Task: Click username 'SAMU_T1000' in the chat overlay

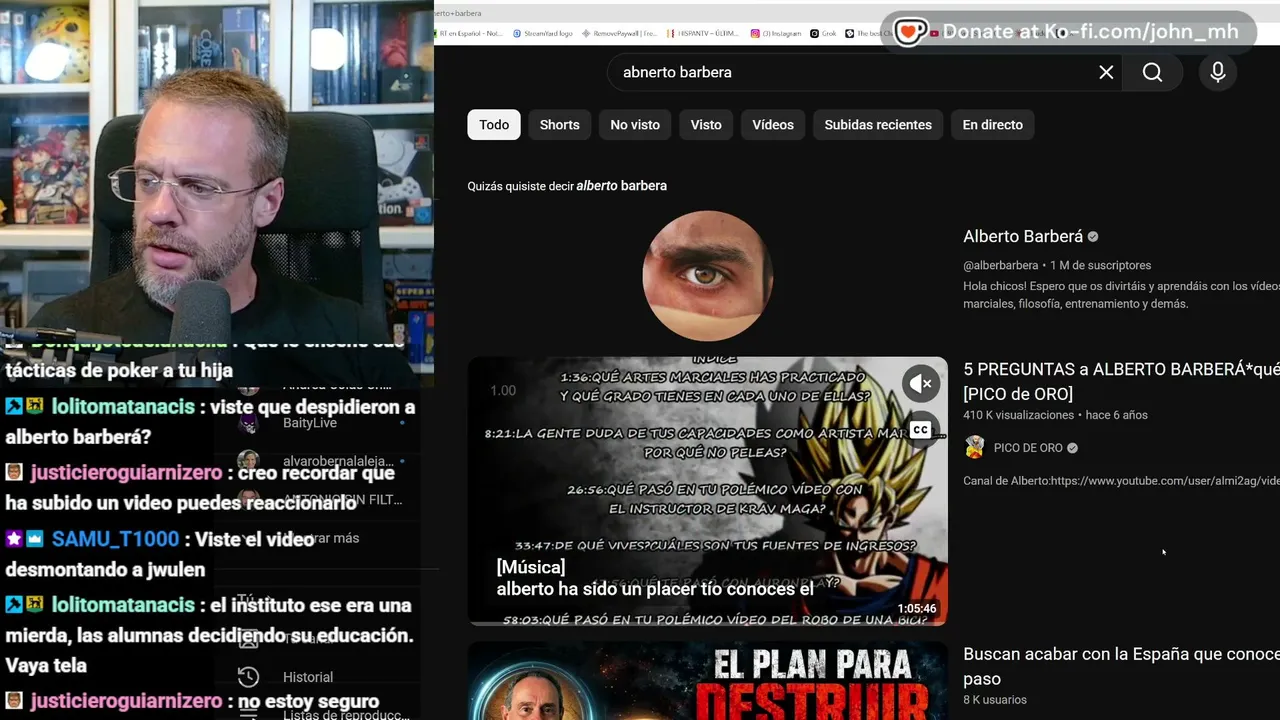Action: (115, 539)
